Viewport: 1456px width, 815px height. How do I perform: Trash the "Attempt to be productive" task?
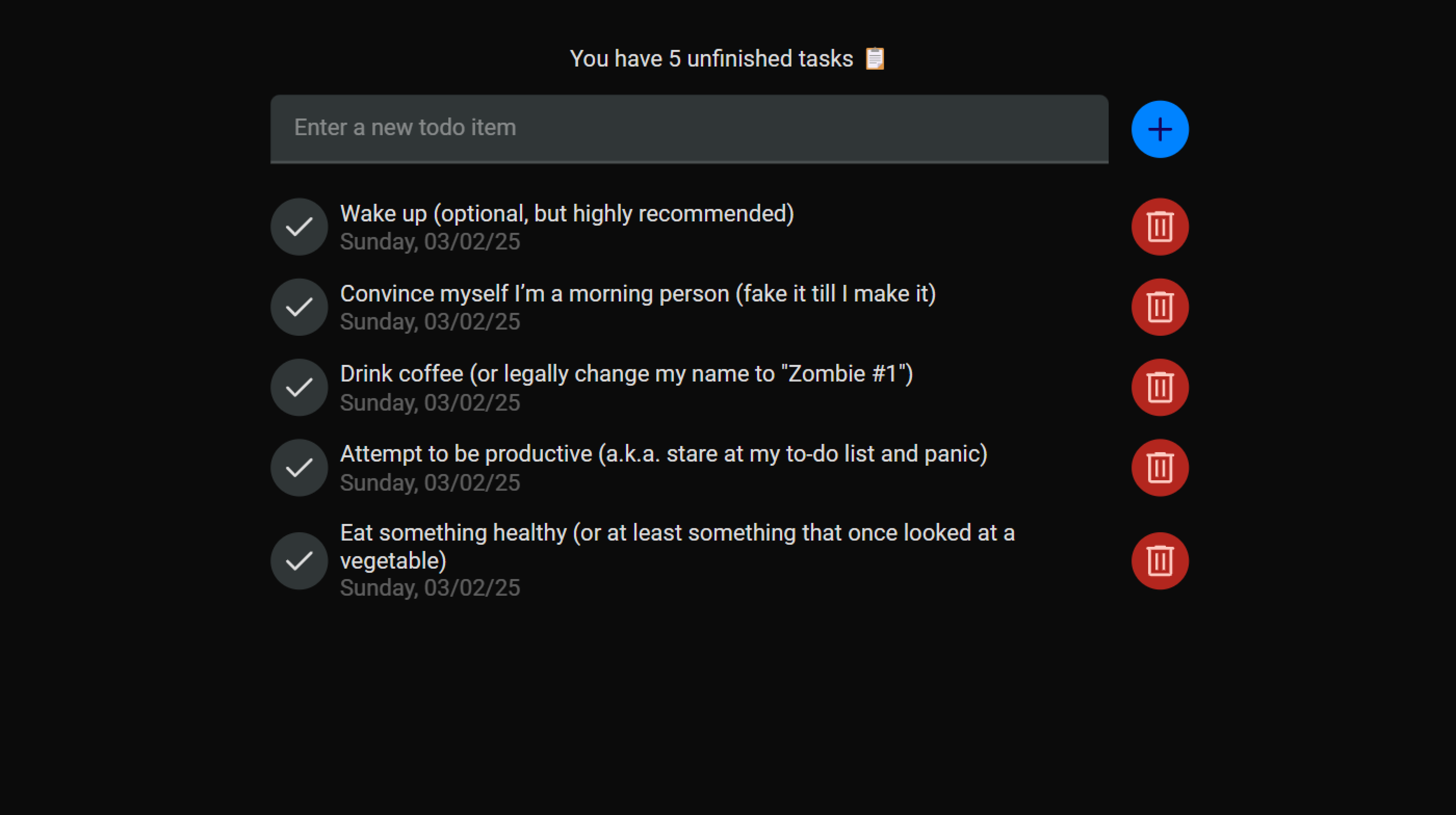pos(1159,467)
